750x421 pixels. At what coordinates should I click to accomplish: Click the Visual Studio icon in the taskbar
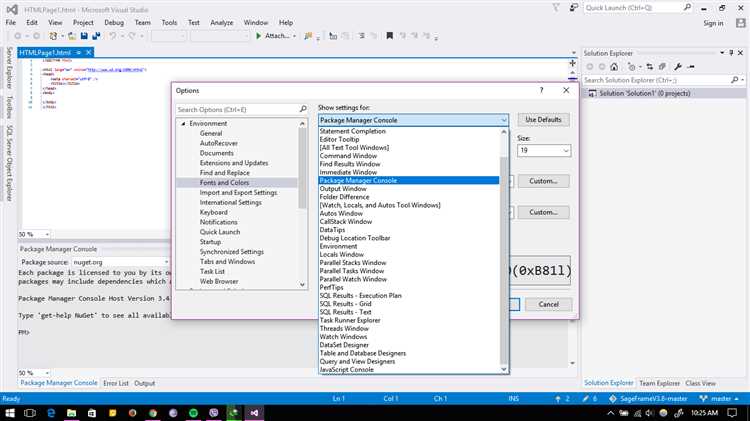coord(254,413)
